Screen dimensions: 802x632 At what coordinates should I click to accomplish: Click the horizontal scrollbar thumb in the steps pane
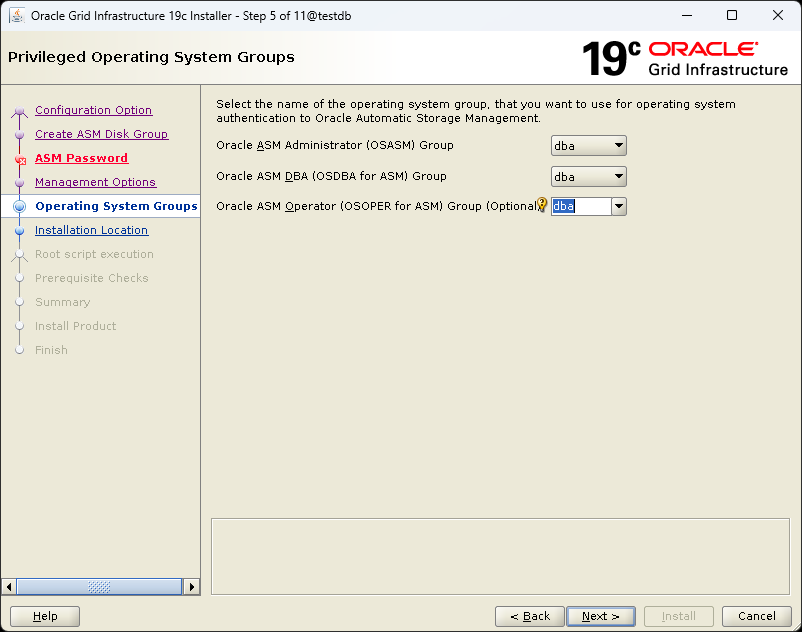click(99, 586)
